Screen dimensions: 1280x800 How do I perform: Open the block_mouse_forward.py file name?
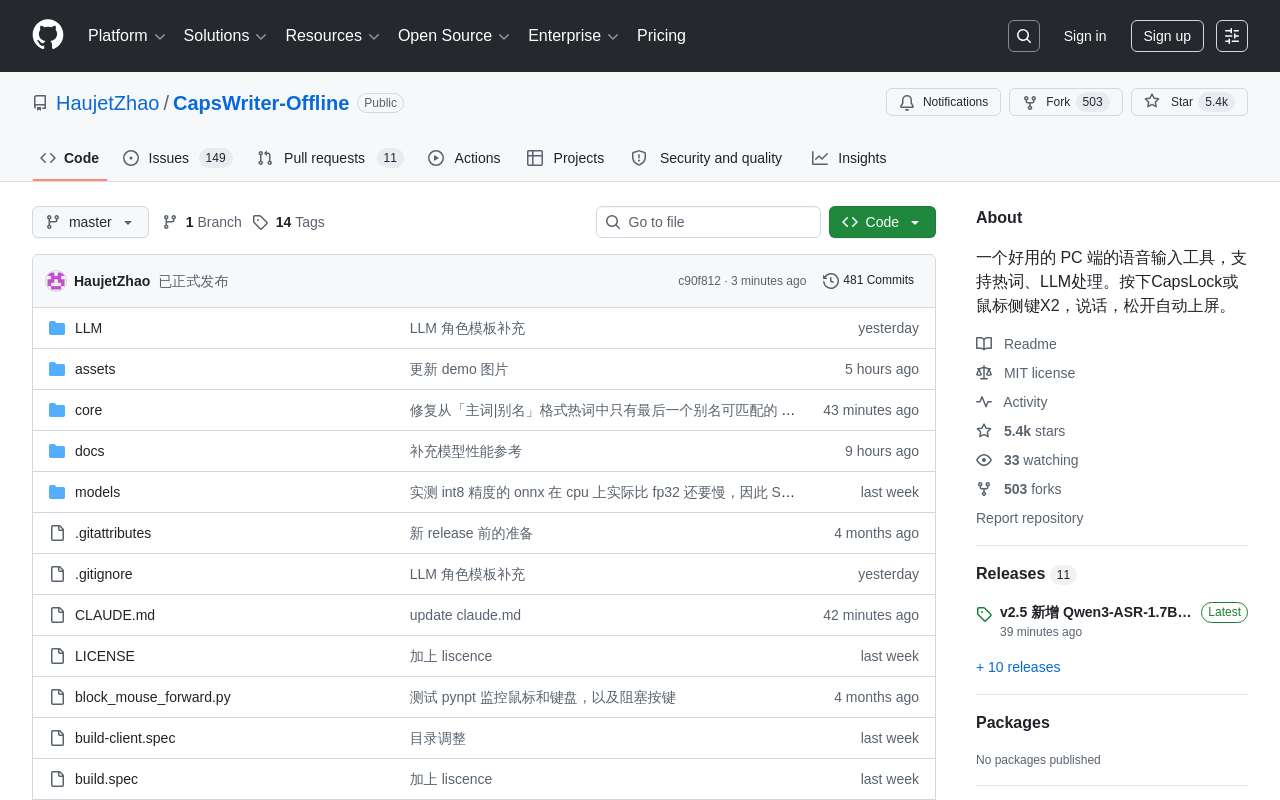pos(153,697)
